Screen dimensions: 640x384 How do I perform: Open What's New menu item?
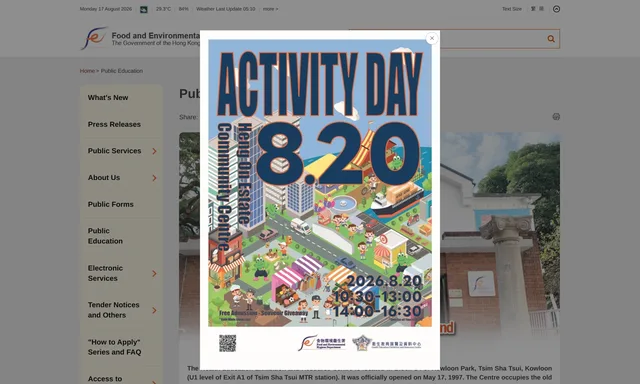pyautogui.click(x=108, y=98)
